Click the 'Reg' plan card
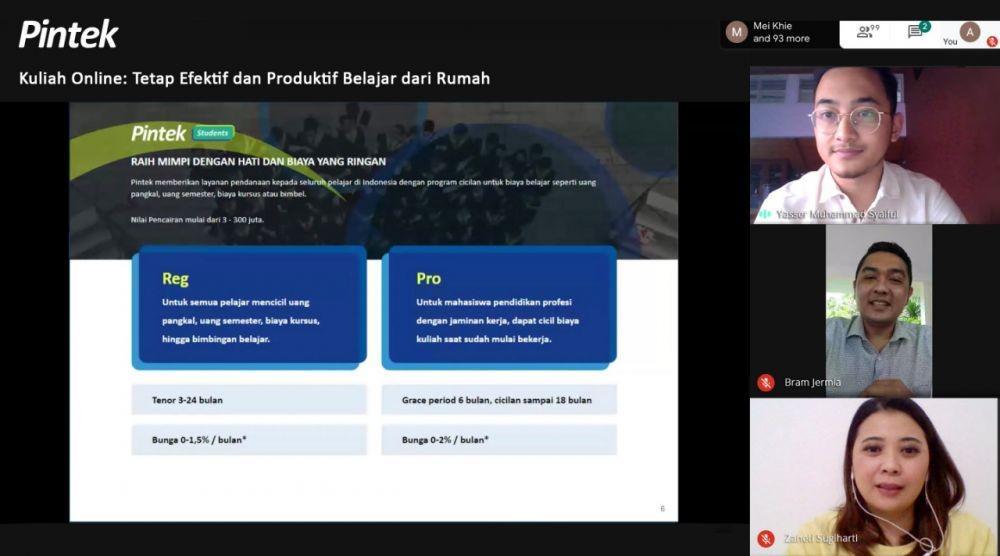Viewport: 1000px width, 556px height. 249,308
